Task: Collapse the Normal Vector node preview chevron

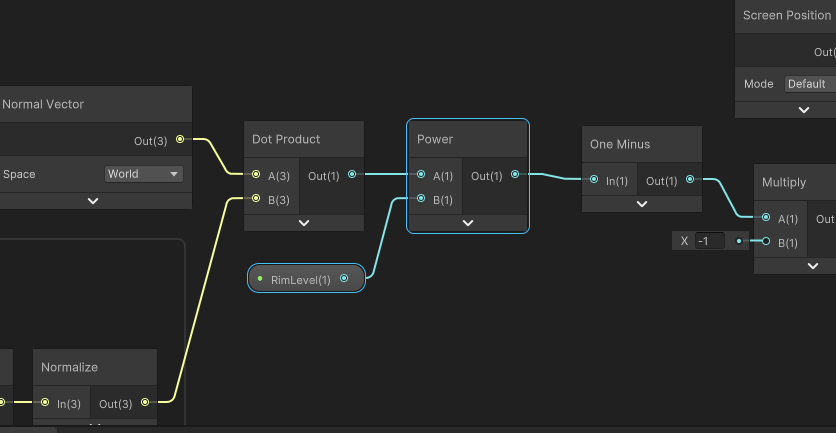Action: (x=93, y=201)
